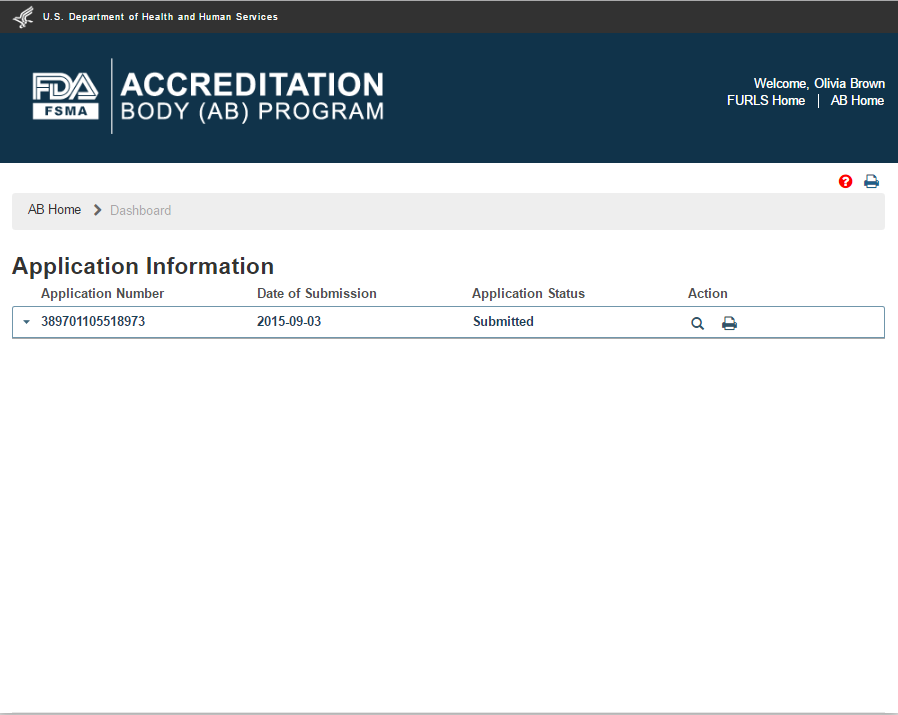Click the red help question mark icon
898x715 pixels.
pos(846,181)
